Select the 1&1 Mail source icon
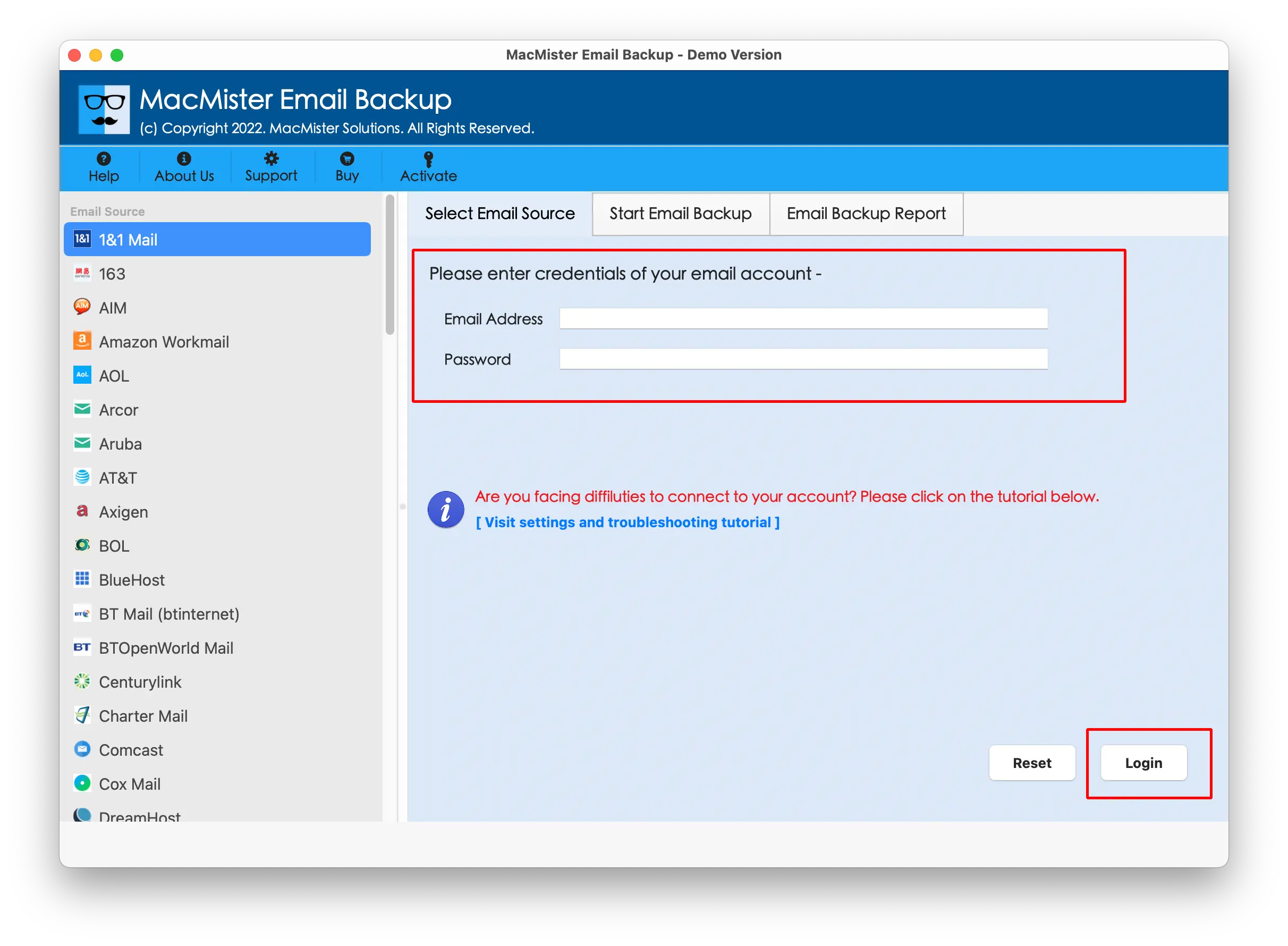The height and width of the screenshot is (946, 1288). pos(82,239)
